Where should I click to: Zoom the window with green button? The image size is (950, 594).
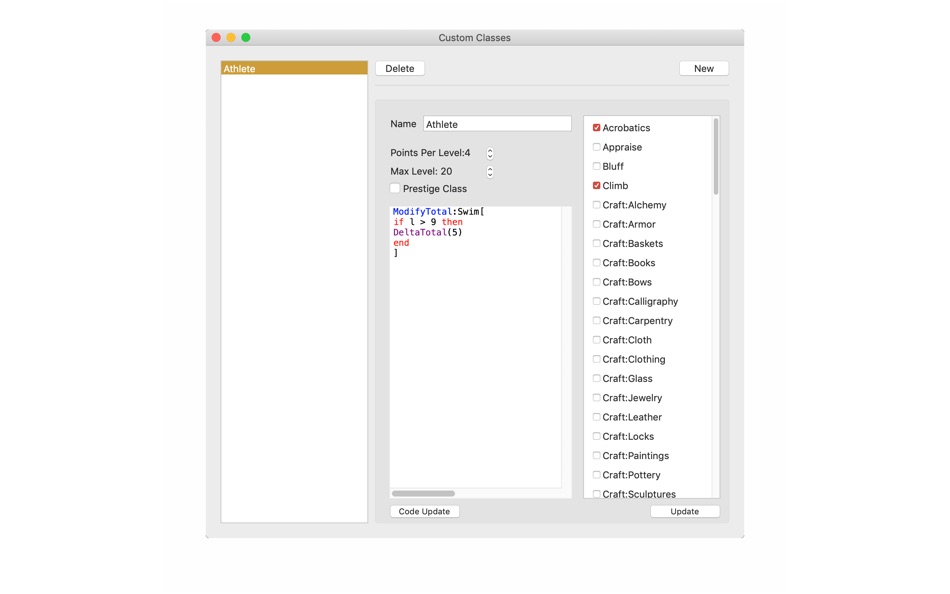tap(246, 38)
